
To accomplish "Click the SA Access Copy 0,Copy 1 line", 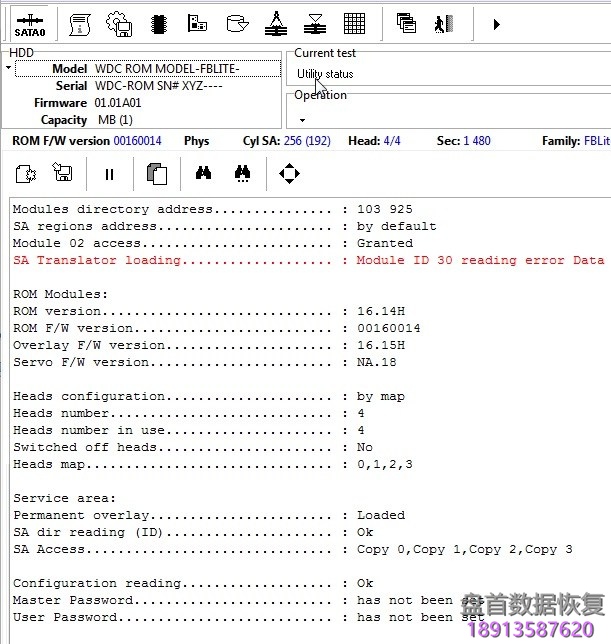I will click(292, 550).
